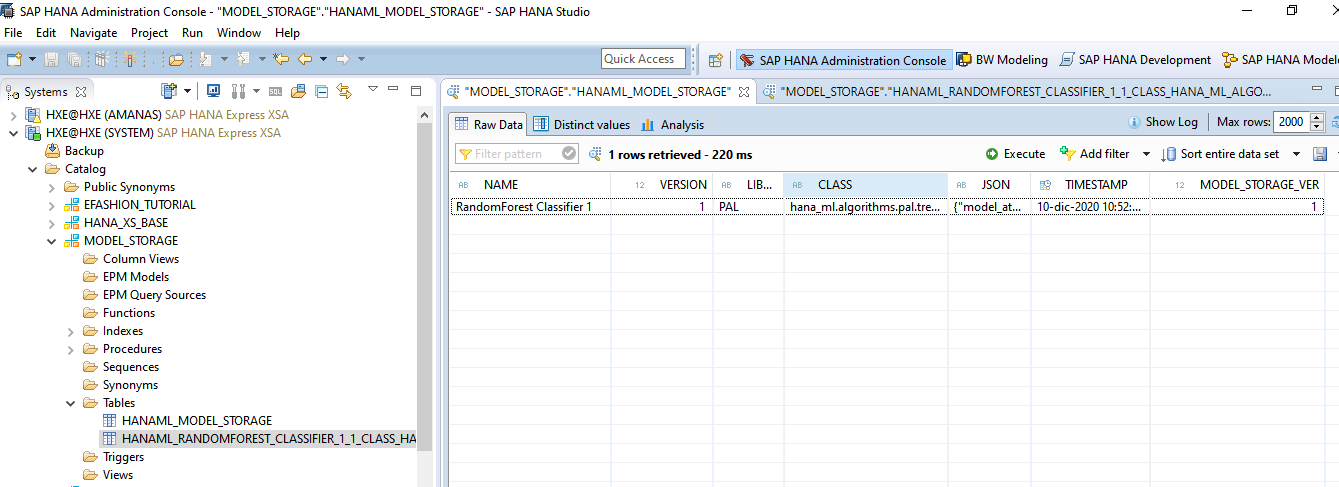Viewport: 1339px width, 487px height.
Task: Open the Help menu
Action: pyautogui.click(x=287, y=33)
